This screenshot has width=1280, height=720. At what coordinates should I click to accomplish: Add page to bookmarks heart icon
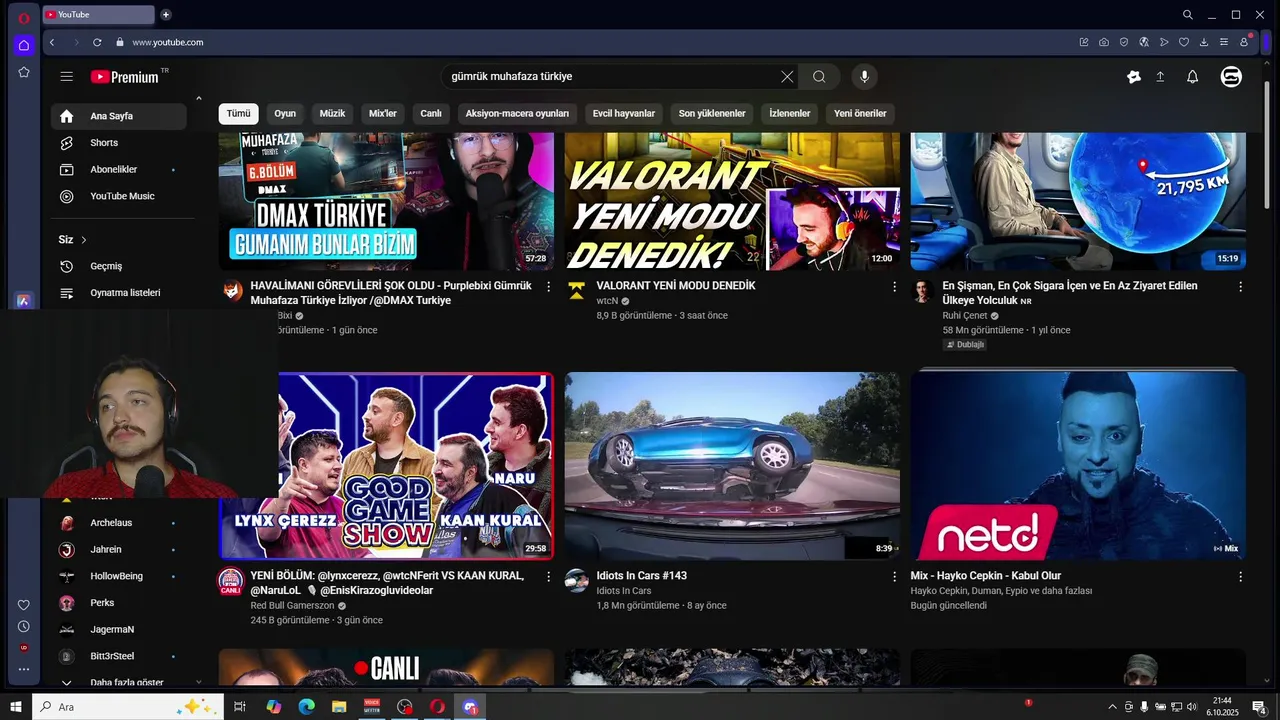point(1184,42)
